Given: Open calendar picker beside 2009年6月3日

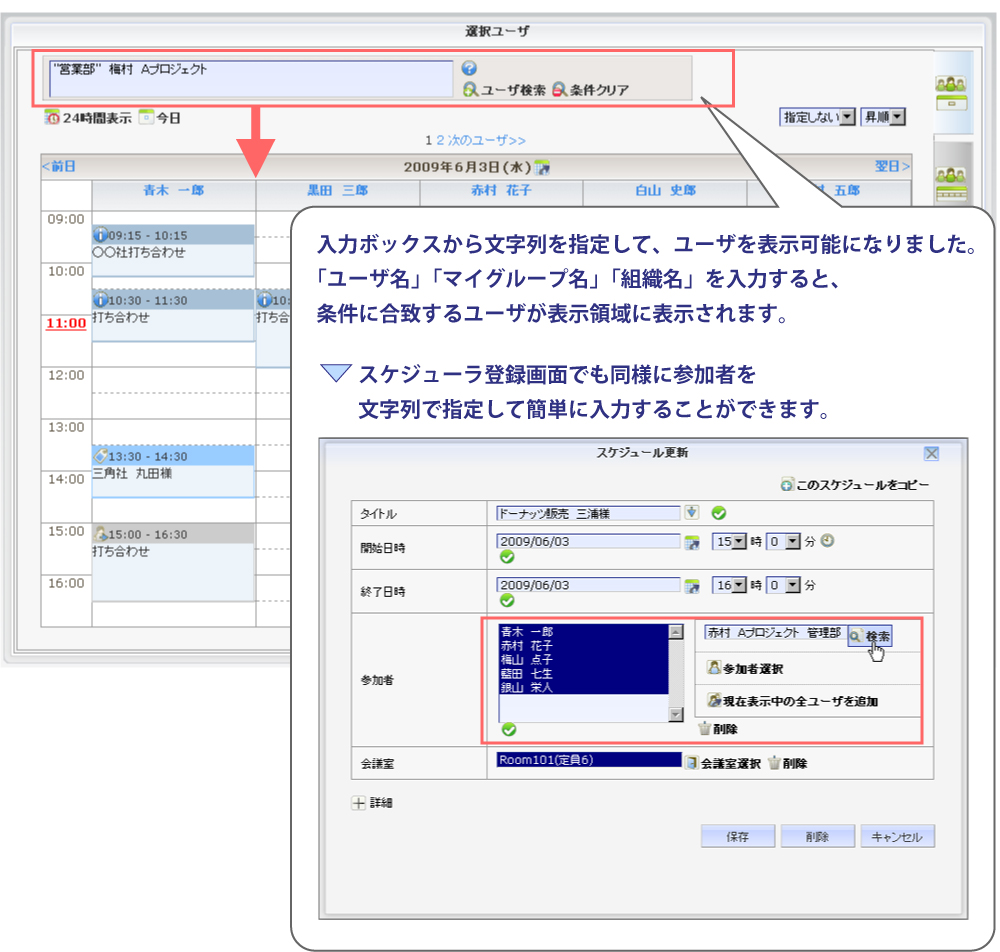Looking at the screenshot, I should tap(541, 168).
